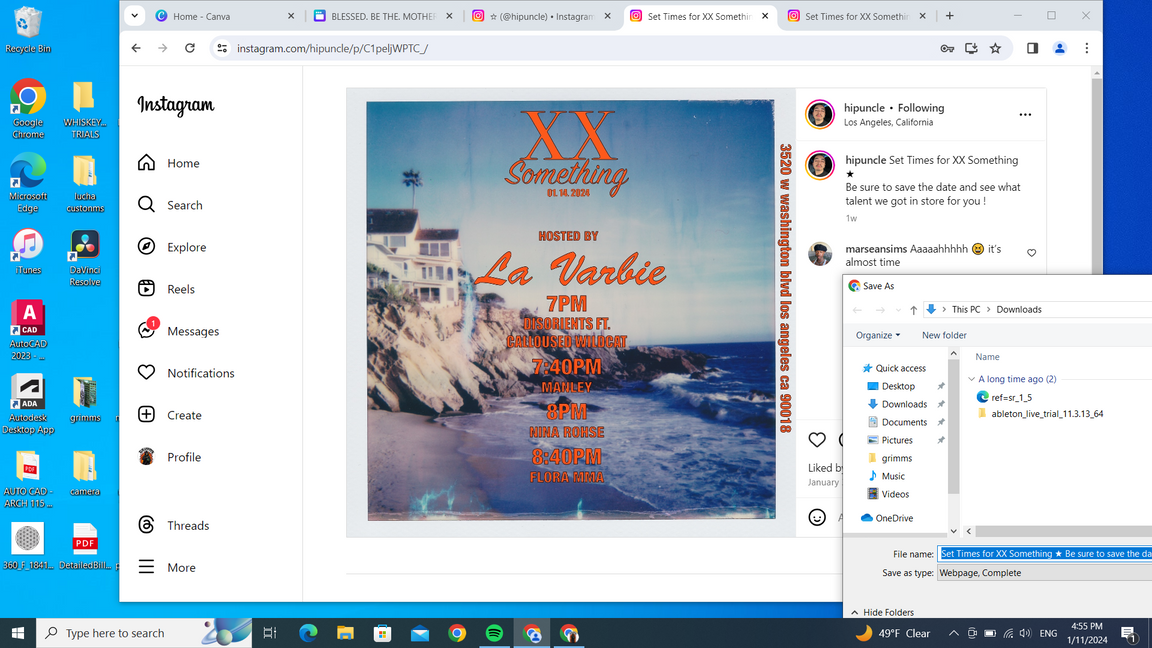Open the Organize dropdown in Save As
Viewport: 1152px width, 648px height.
click(878, 335)
